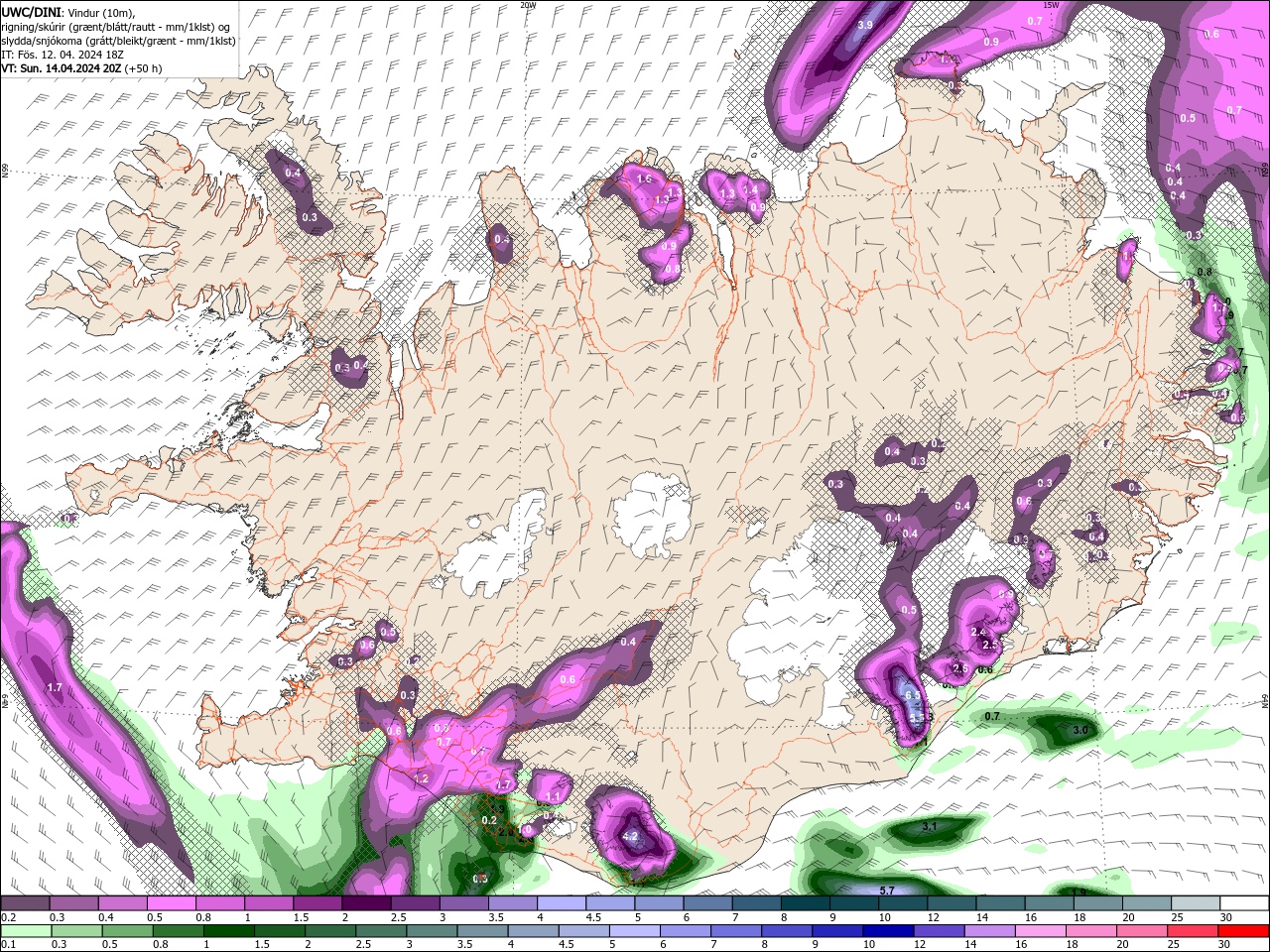Click the light pink lower swatch starting at 16

(x=1041, y=931)
